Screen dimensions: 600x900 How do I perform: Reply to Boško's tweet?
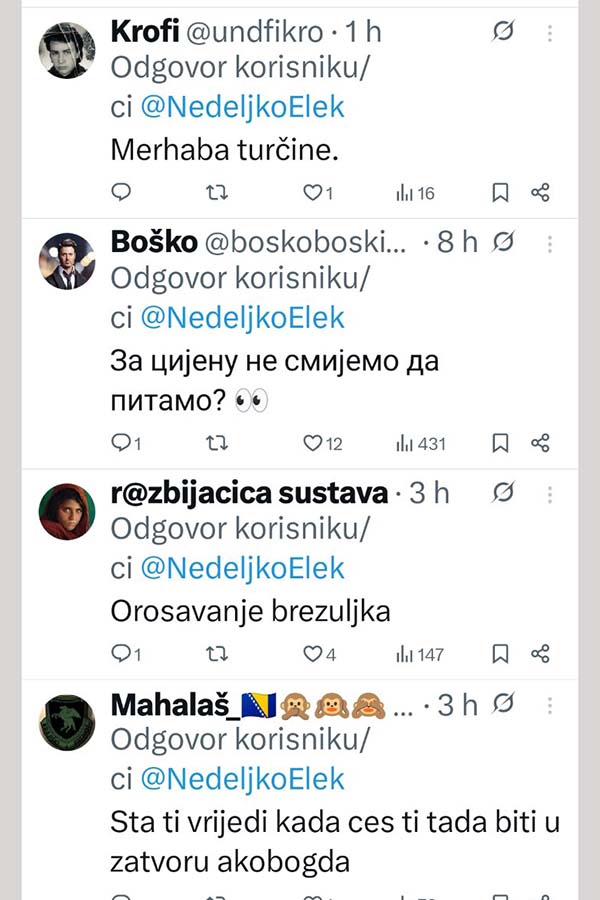coord(121,443)
